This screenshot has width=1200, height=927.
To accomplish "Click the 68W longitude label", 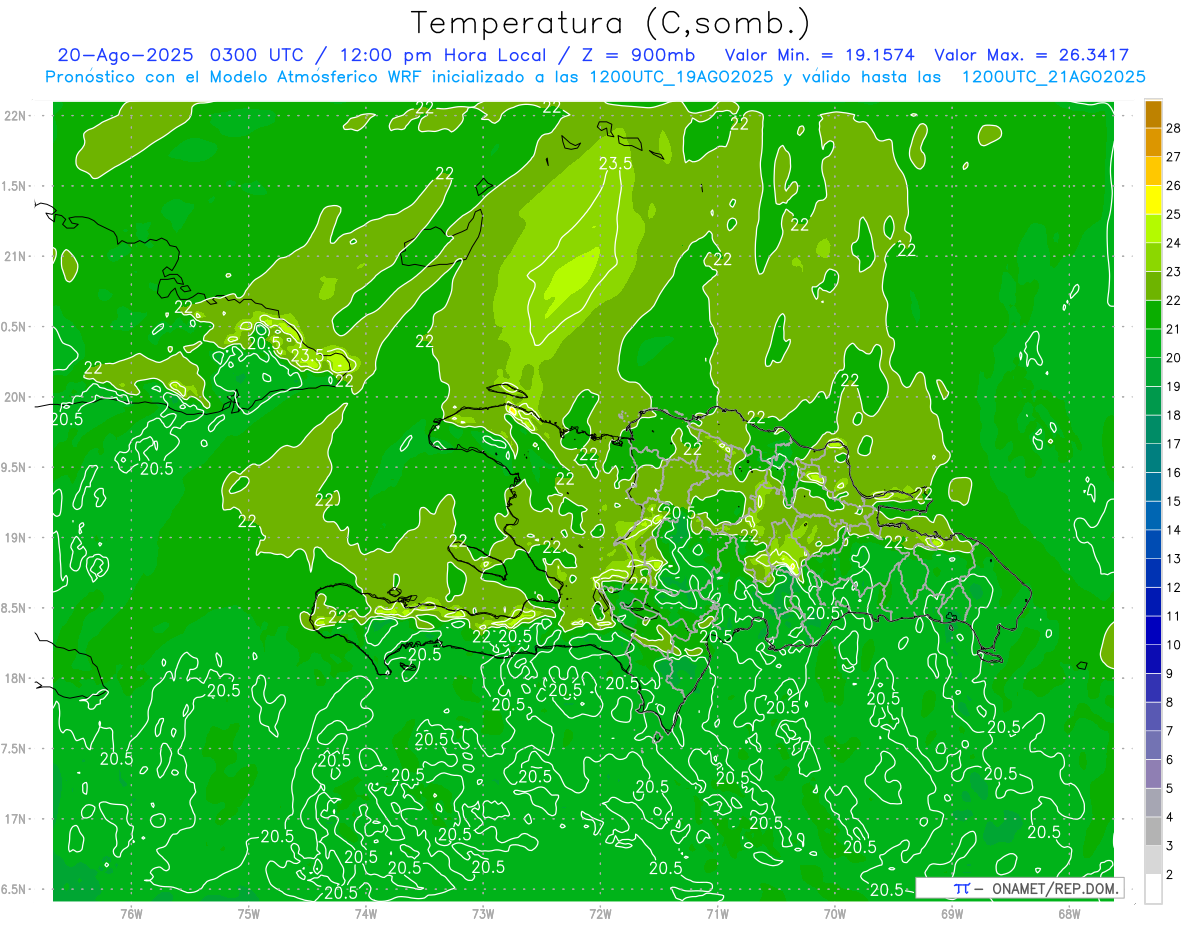I will pos(1069,913).
